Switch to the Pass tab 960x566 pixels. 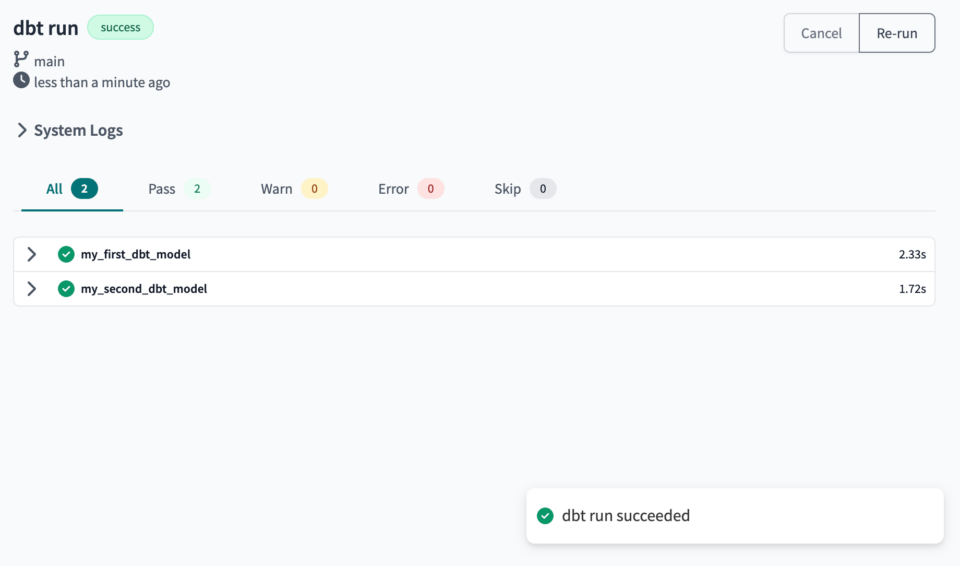179,189
